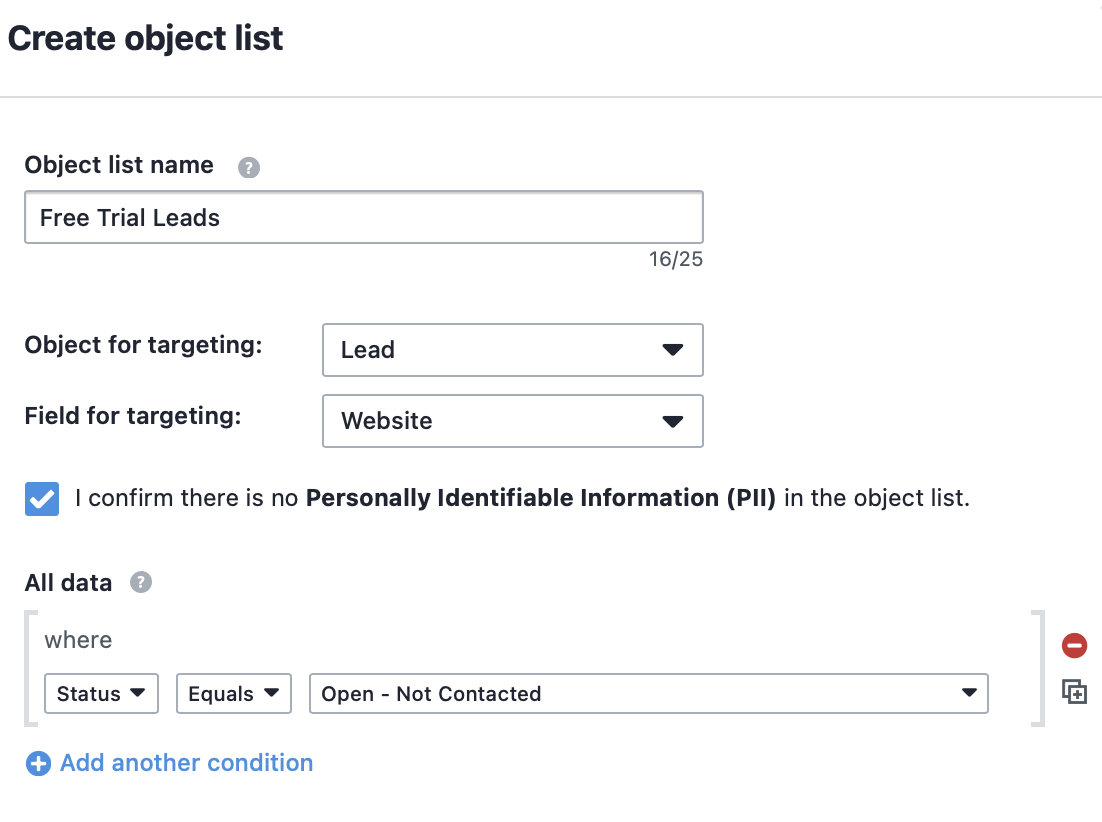
Task: Open the Object for targeting Lead dropdown
Action: 513,350
